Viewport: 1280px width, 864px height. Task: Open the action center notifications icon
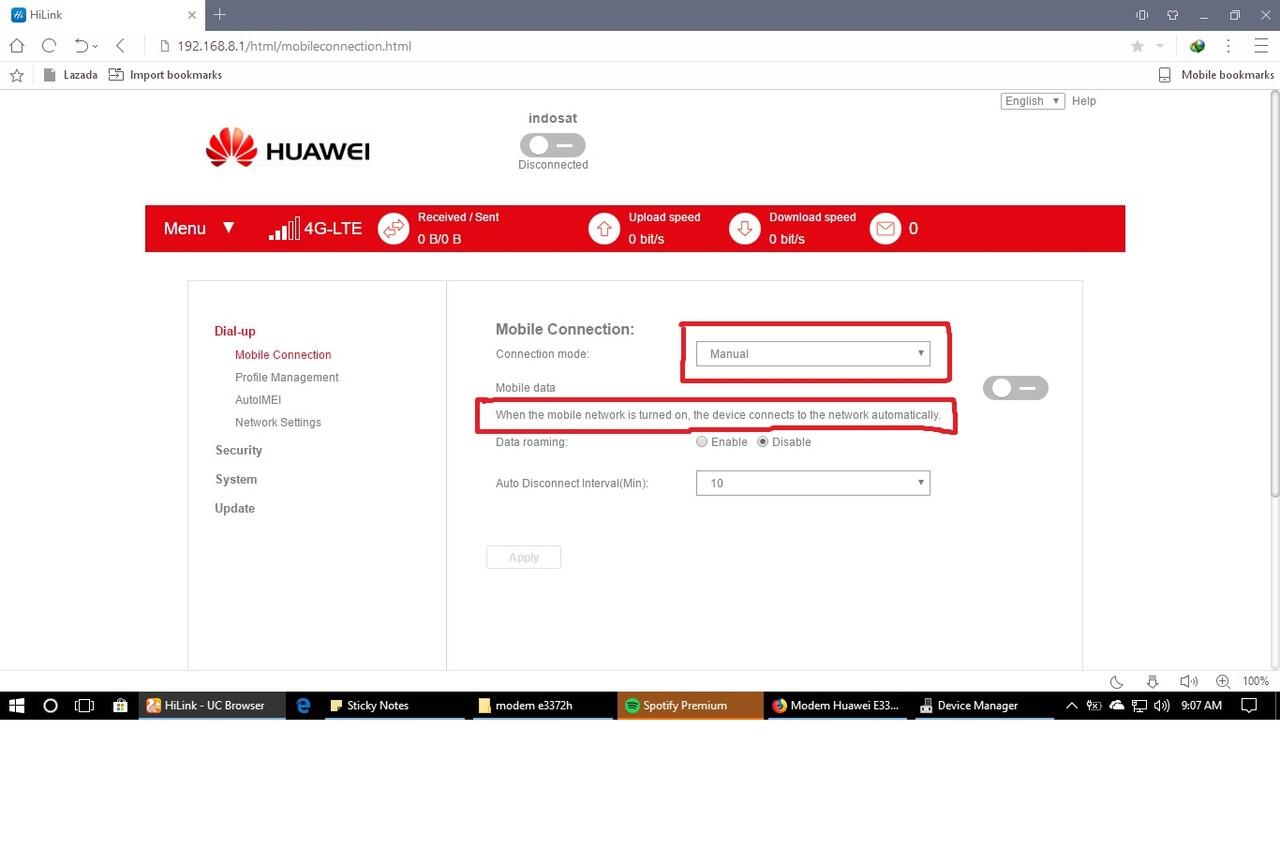point(1249,705)
